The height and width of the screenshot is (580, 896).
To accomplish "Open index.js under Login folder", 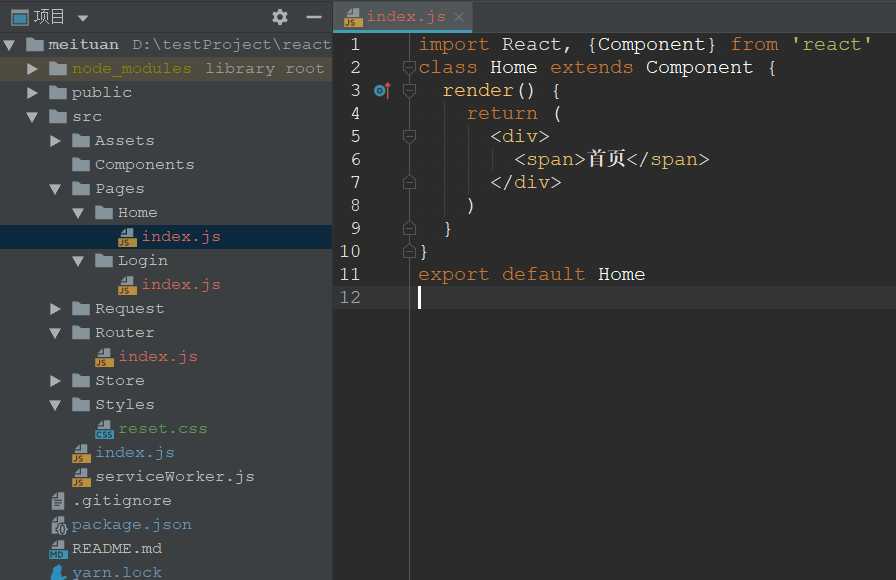I will [181, 285].
